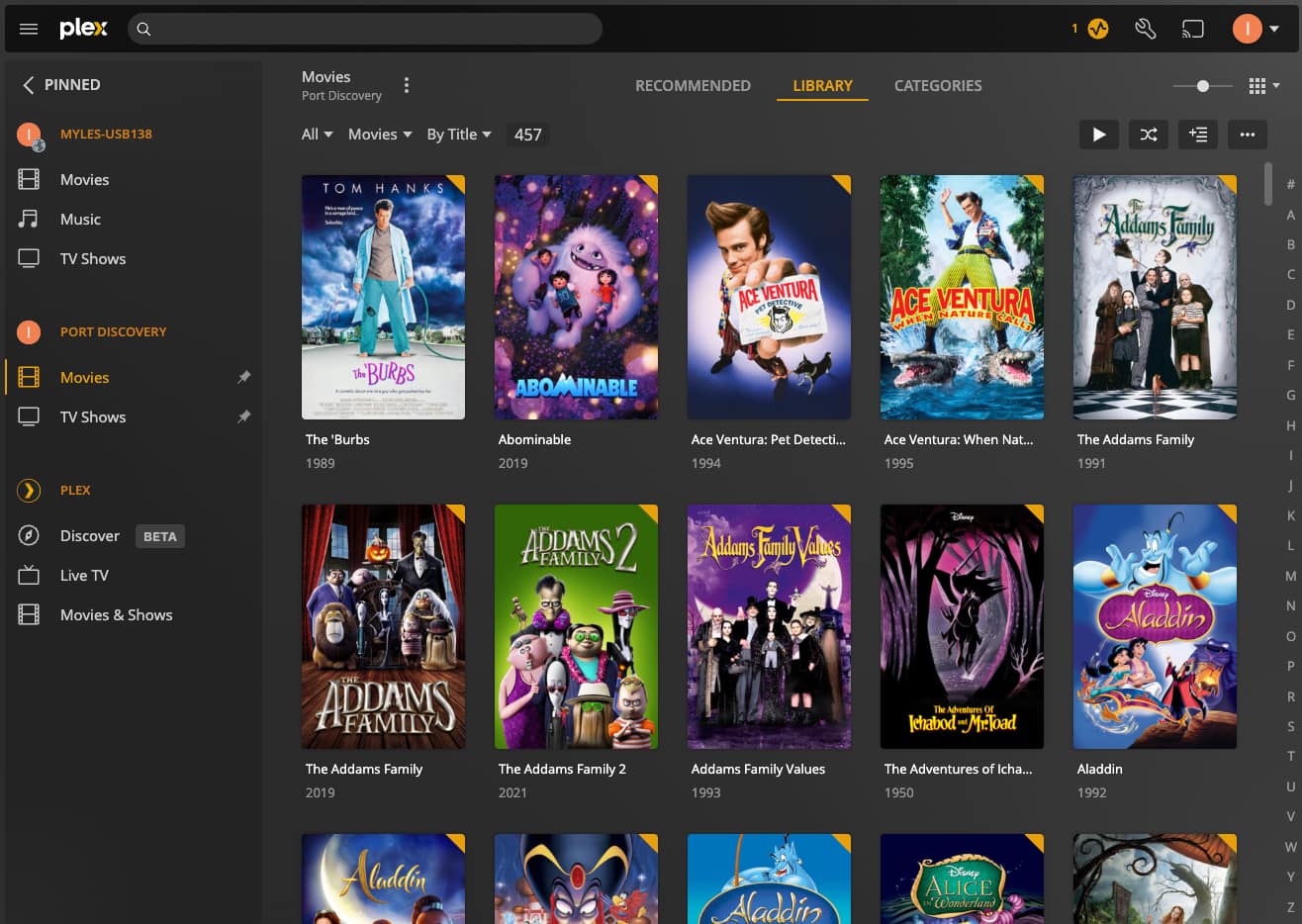The image size is (1302, 924).
Task: Shuffle the movie library
Action: [x=1149, y=135]
